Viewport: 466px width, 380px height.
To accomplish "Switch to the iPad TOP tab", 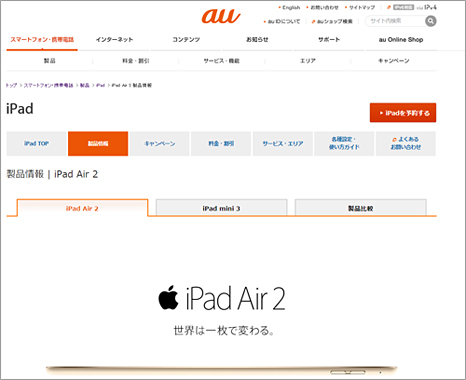I will pyautogui.click(x=36, y=144).
